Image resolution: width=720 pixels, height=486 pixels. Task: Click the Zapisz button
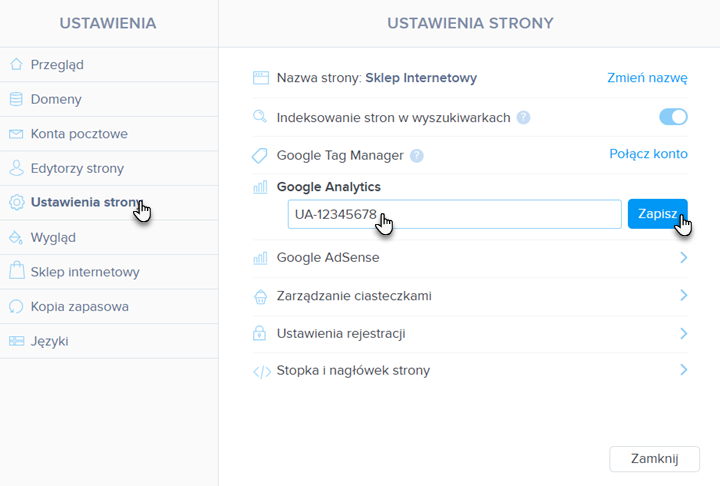click(x=658, y=214)
